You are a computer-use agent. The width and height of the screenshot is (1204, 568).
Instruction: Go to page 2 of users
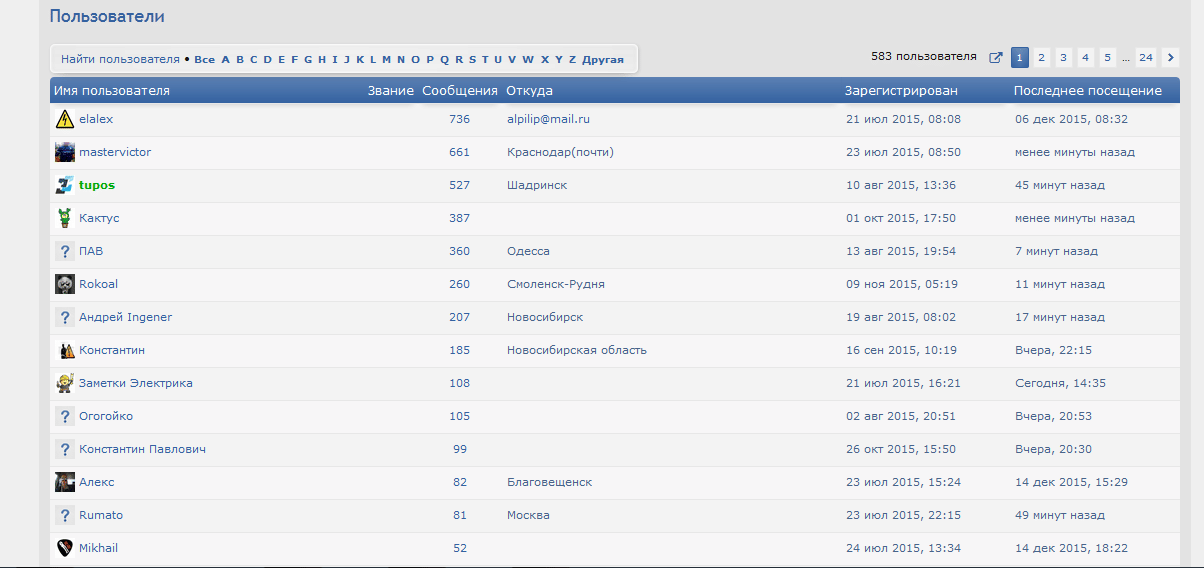[x=1041, y=58]
